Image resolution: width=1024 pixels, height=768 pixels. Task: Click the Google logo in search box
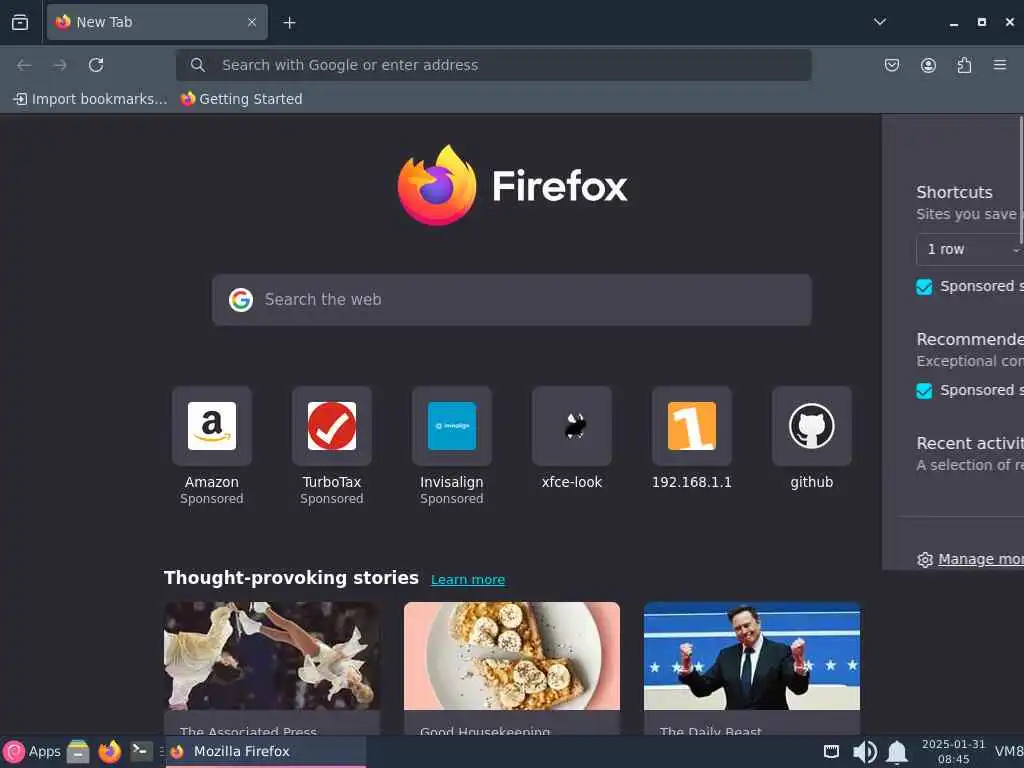[241, 300]
